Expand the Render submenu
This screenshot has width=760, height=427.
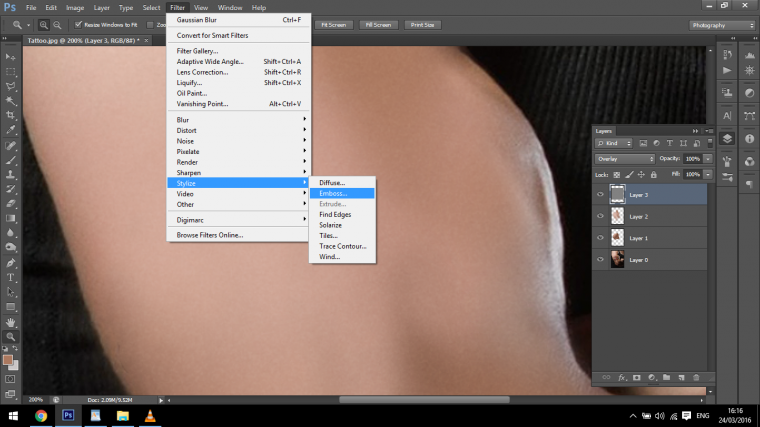point(238,162)
